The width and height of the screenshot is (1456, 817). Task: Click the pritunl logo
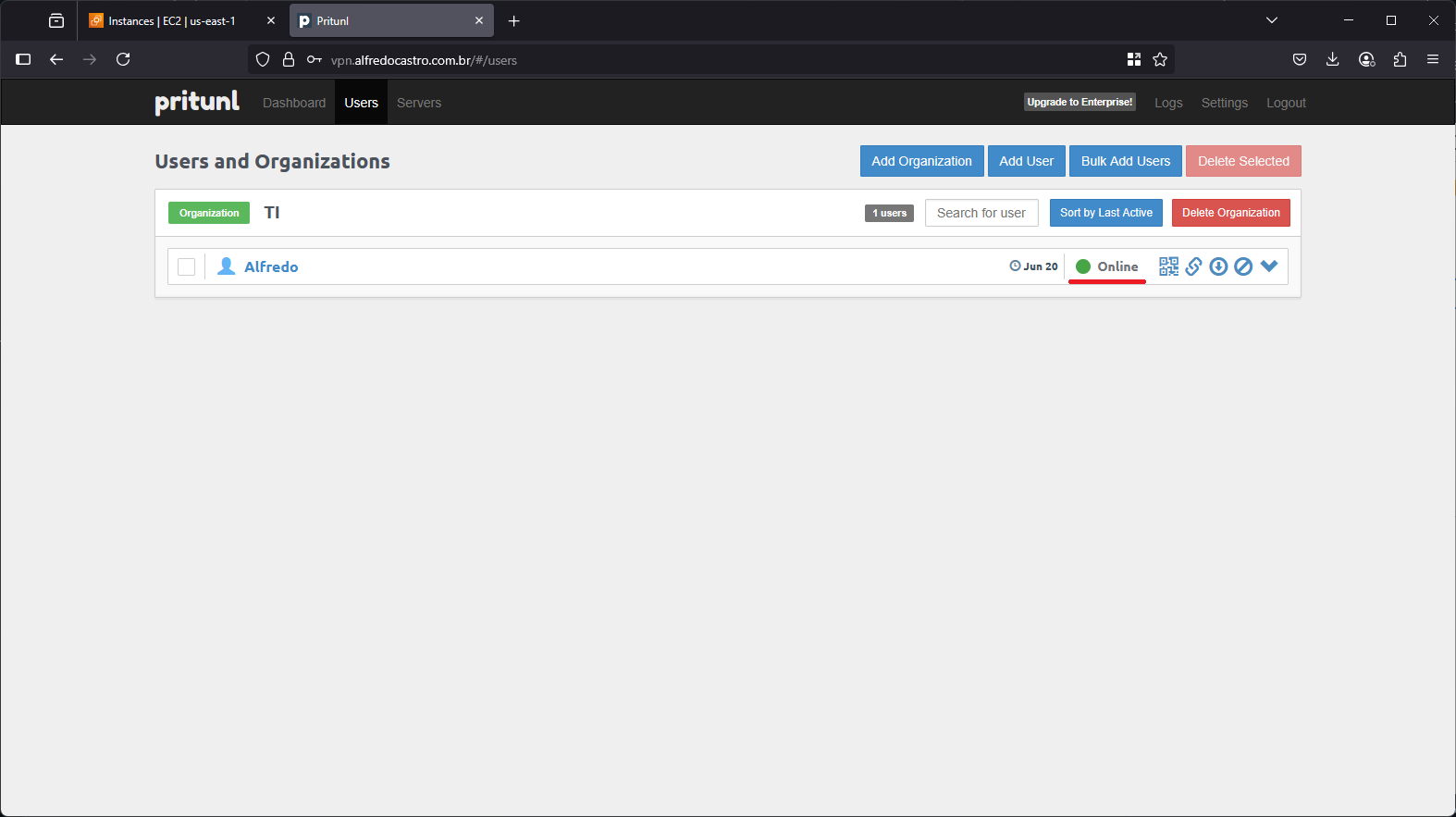click(197, 102)
